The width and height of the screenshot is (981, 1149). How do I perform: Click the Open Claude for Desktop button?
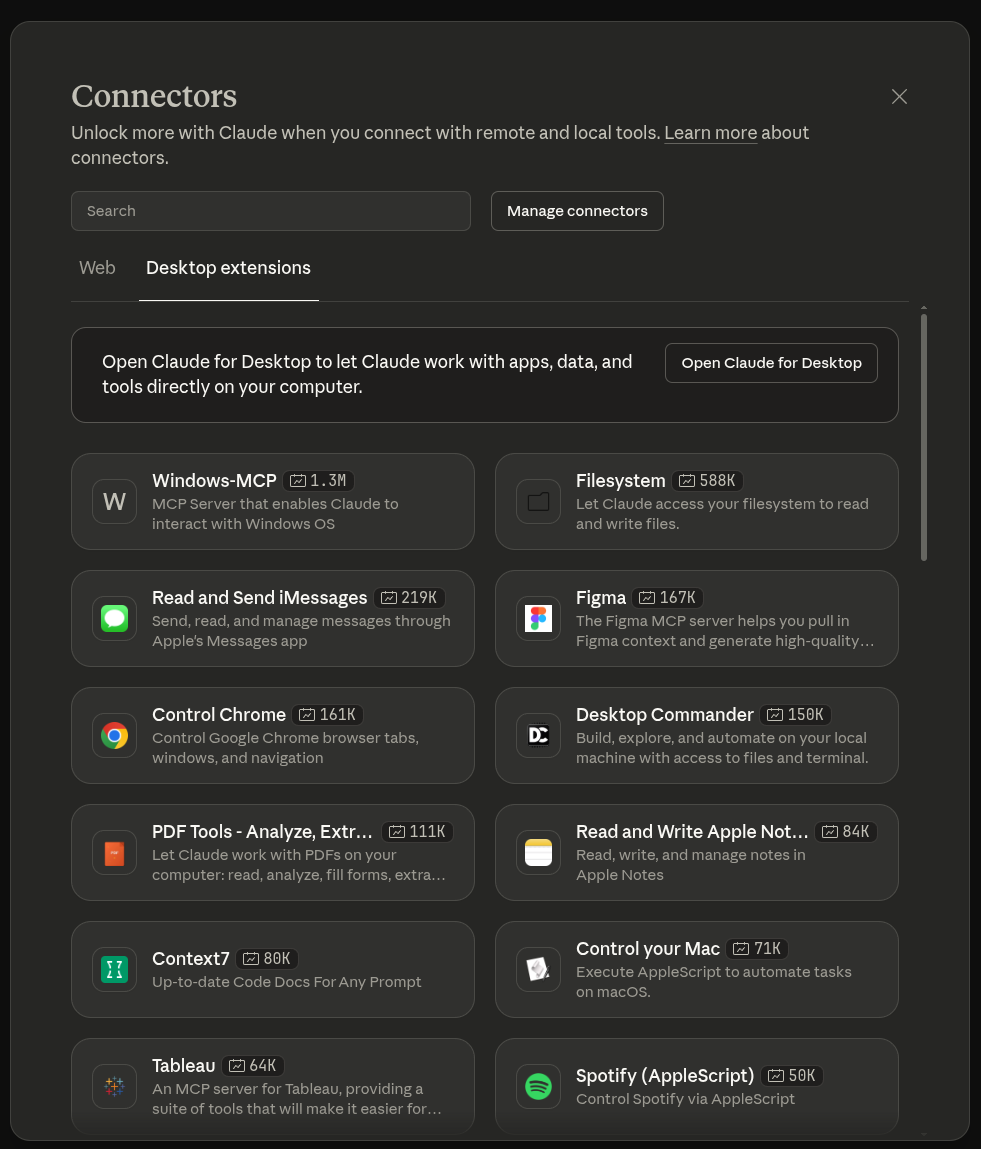pos(771,363)
